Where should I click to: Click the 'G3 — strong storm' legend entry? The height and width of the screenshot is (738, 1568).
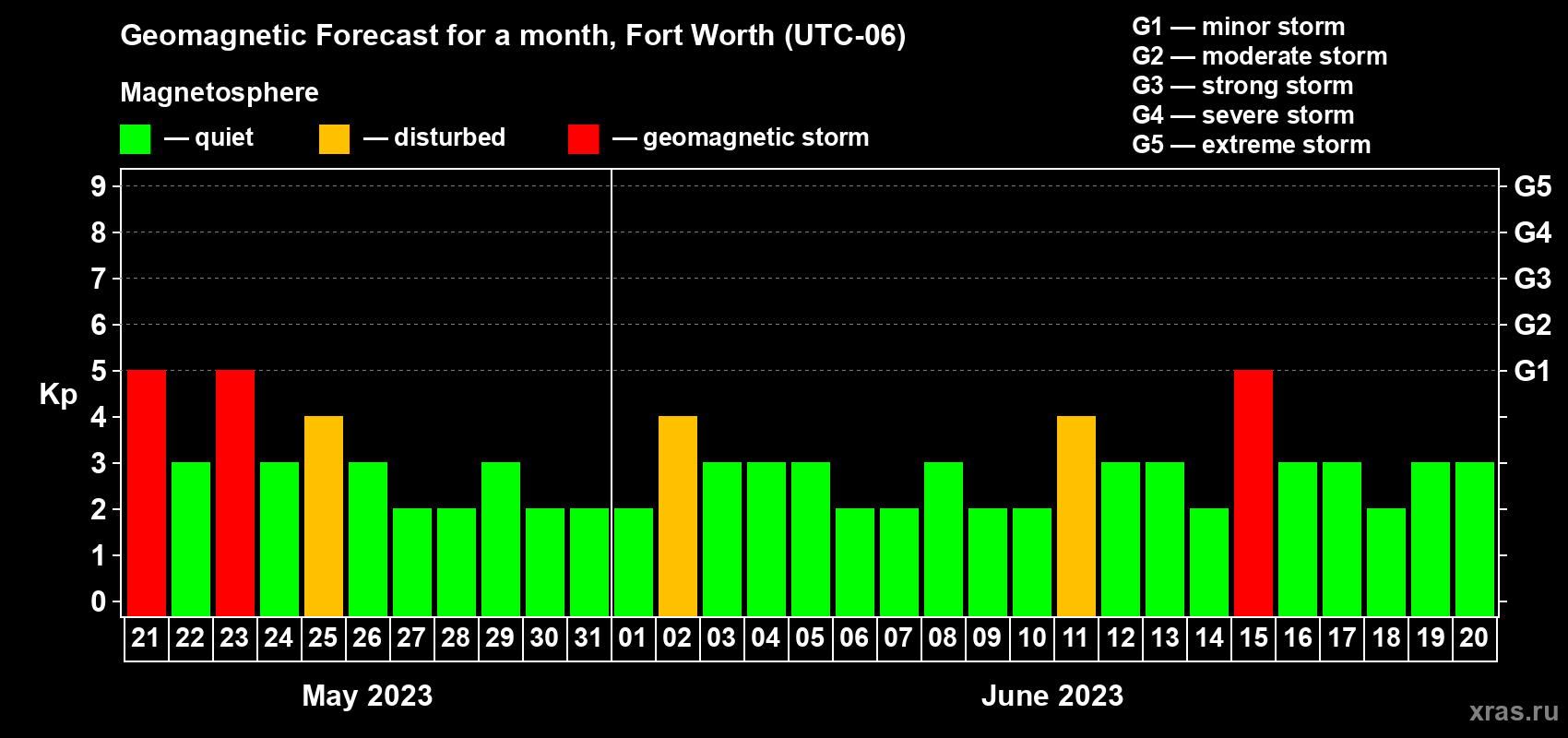click(1242, 86)
